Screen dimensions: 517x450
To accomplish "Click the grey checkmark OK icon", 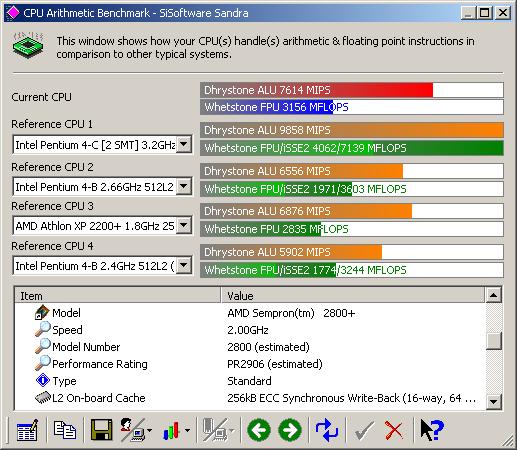I will pyautogui.click(x=364, y=430).
